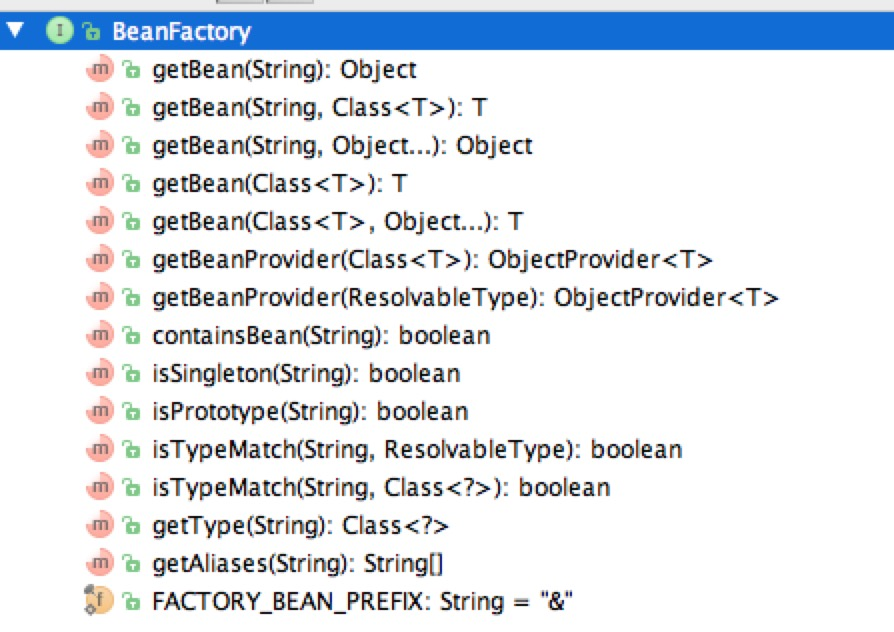The height and width of the screenshot is (632, 894).
Task: Click method icon of getBeanProvider(ResolvableType)
Action: tap(100, 297)
